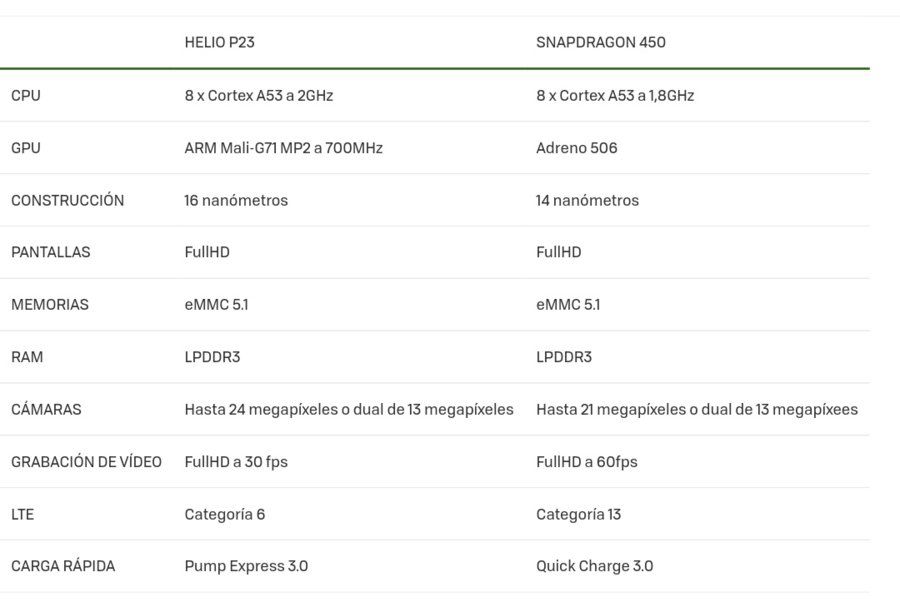The height and width of the screenshot is (607, 900).
Task: Click the Categoría 6 cell
Action: pos(224,514)
